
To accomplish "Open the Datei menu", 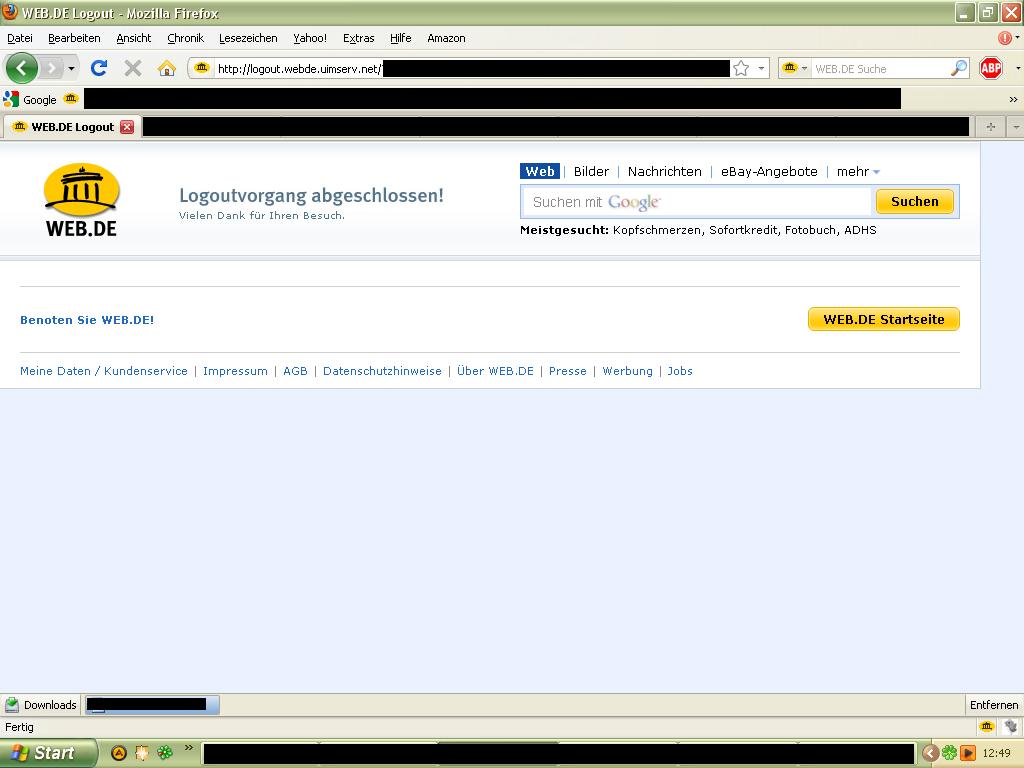I will coord(20,38).
